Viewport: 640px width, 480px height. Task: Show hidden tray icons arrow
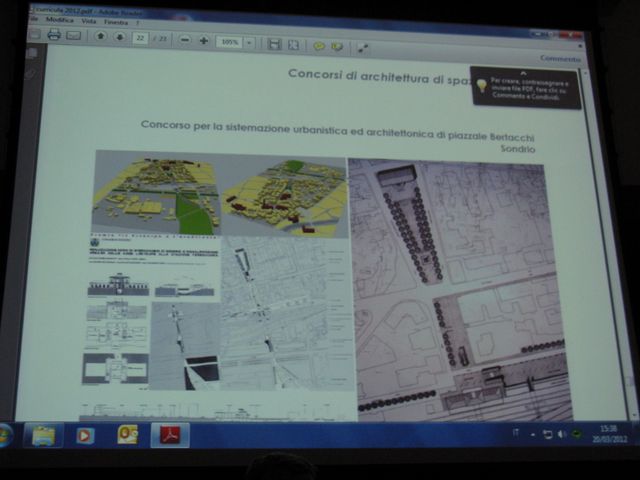coord(533,435)
